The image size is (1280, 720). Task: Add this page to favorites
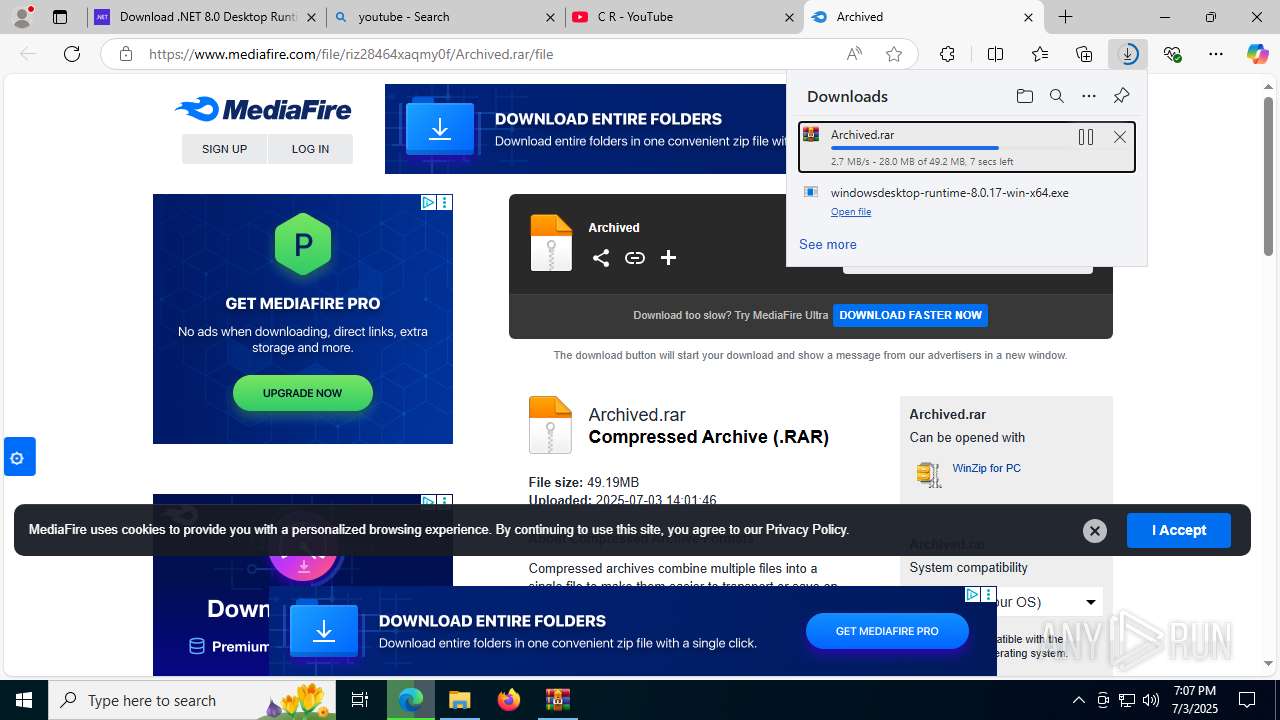click(x=894, y=54)
